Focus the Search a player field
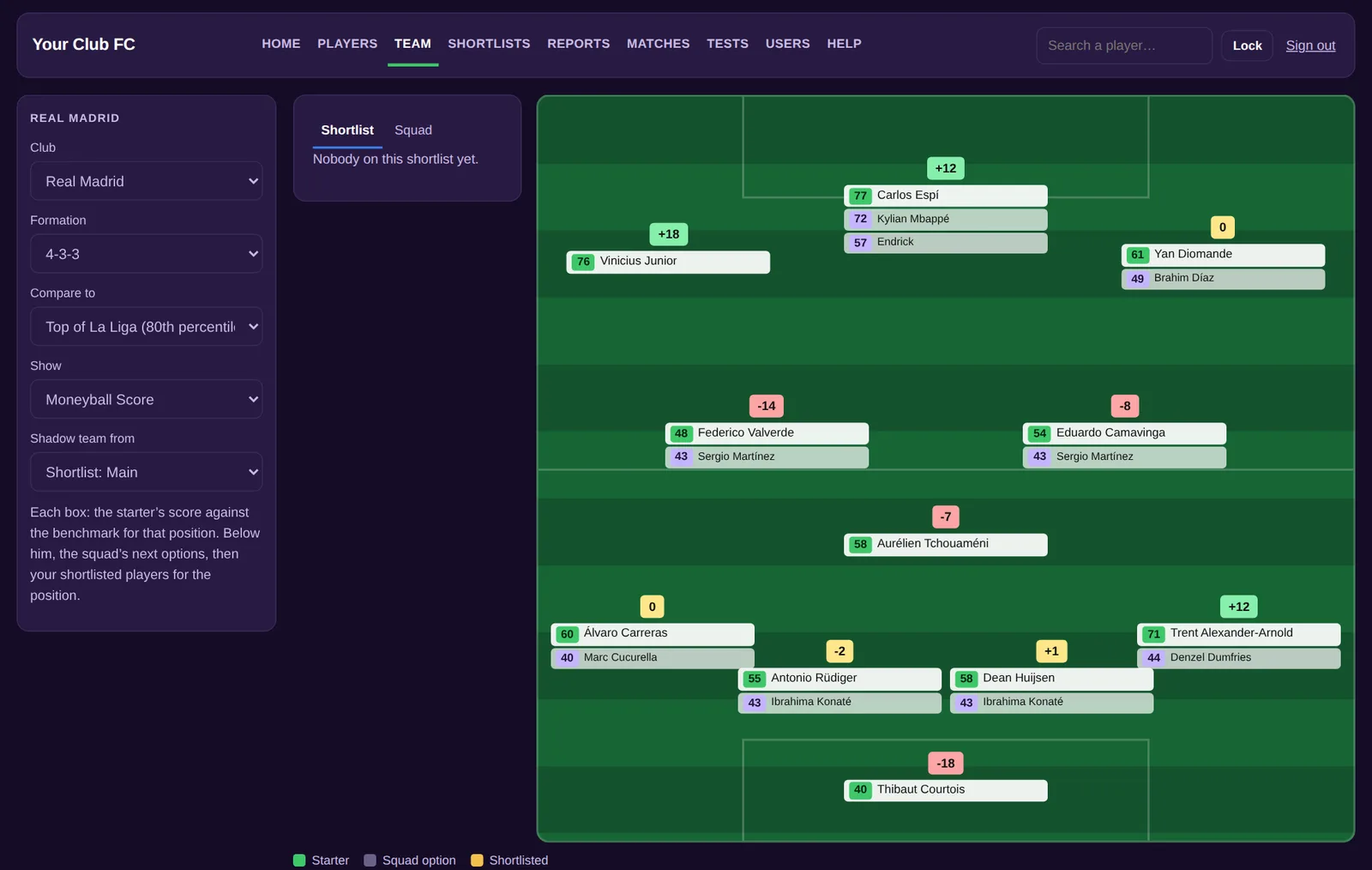This screenshot has height=870, width=1372. (x=1124, y=45)
